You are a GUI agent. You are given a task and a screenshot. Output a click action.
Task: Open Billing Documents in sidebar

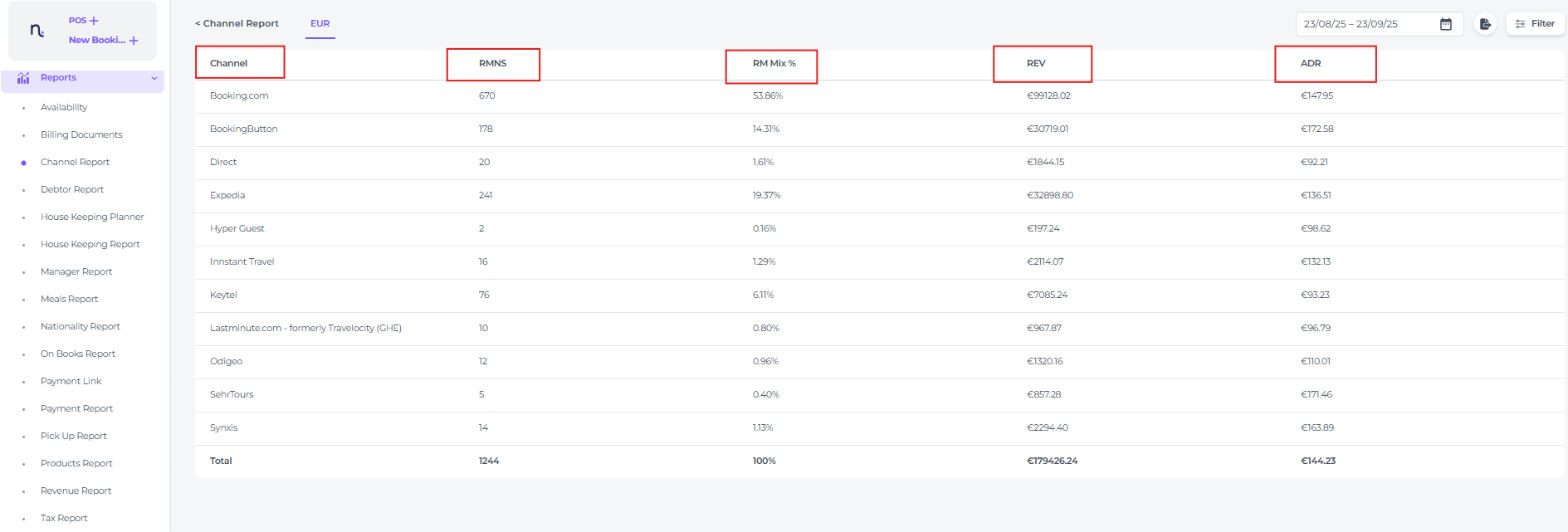(x=81, y=134)
